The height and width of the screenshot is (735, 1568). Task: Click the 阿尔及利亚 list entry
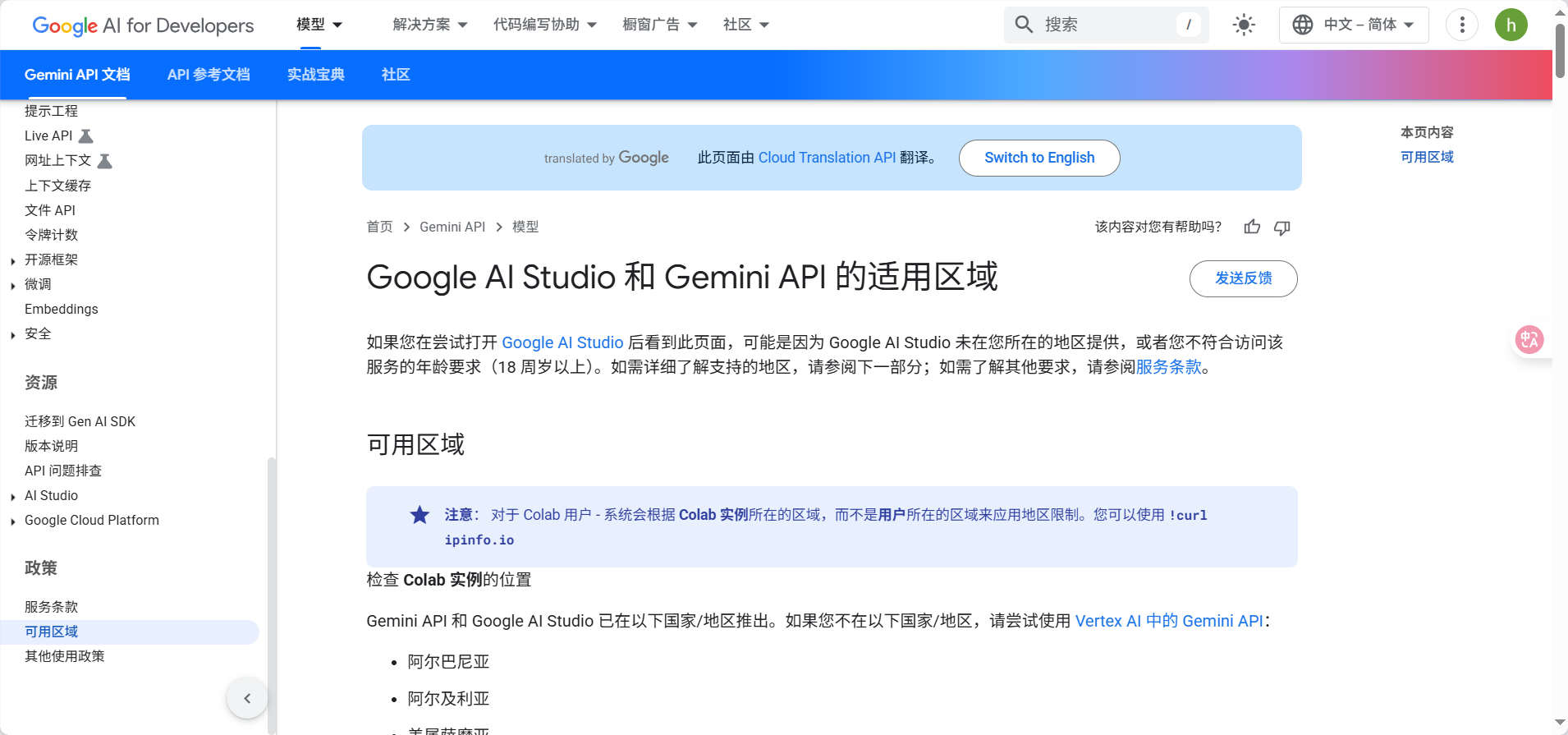448,699
